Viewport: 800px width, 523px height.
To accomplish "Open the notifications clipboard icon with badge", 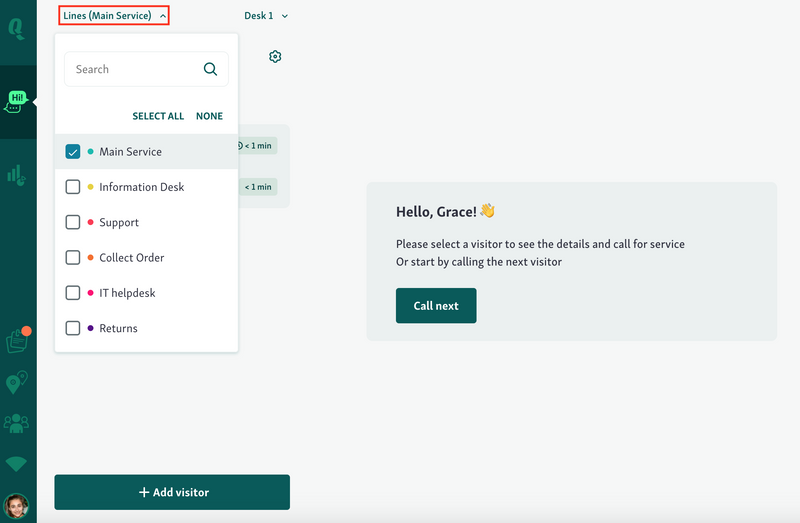I will coord(17,340).
